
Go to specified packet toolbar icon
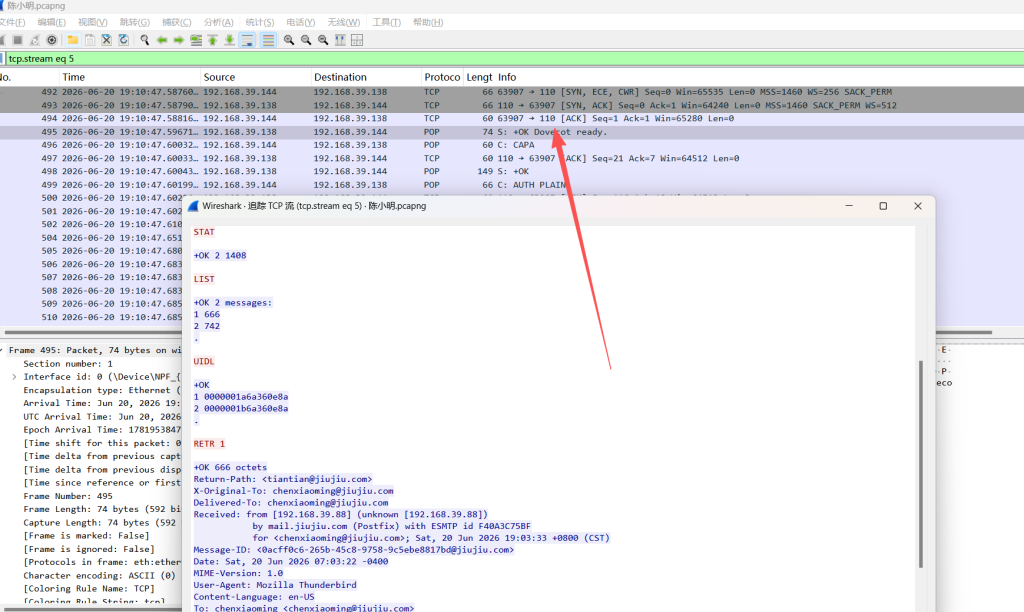tap(196, 40)
